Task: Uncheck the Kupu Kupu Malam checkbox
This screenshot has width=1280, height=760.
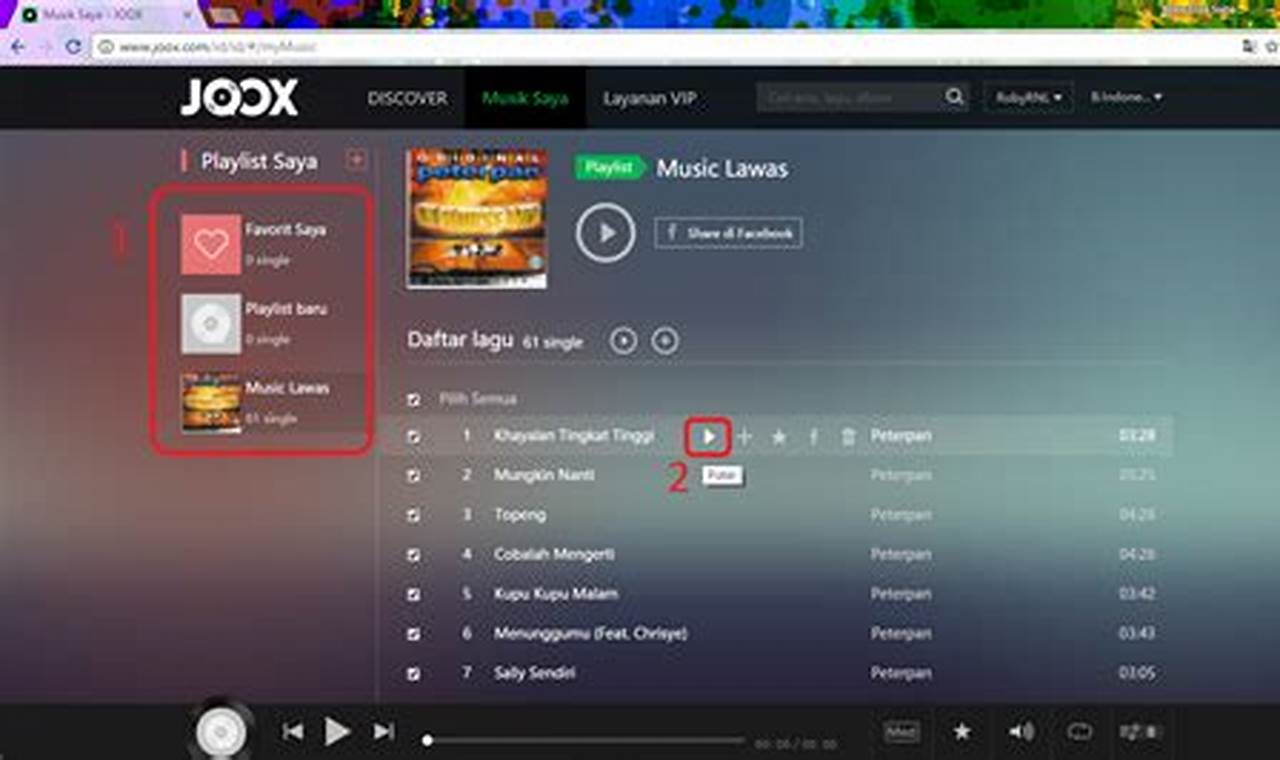Action: click(x=414, y=595)
